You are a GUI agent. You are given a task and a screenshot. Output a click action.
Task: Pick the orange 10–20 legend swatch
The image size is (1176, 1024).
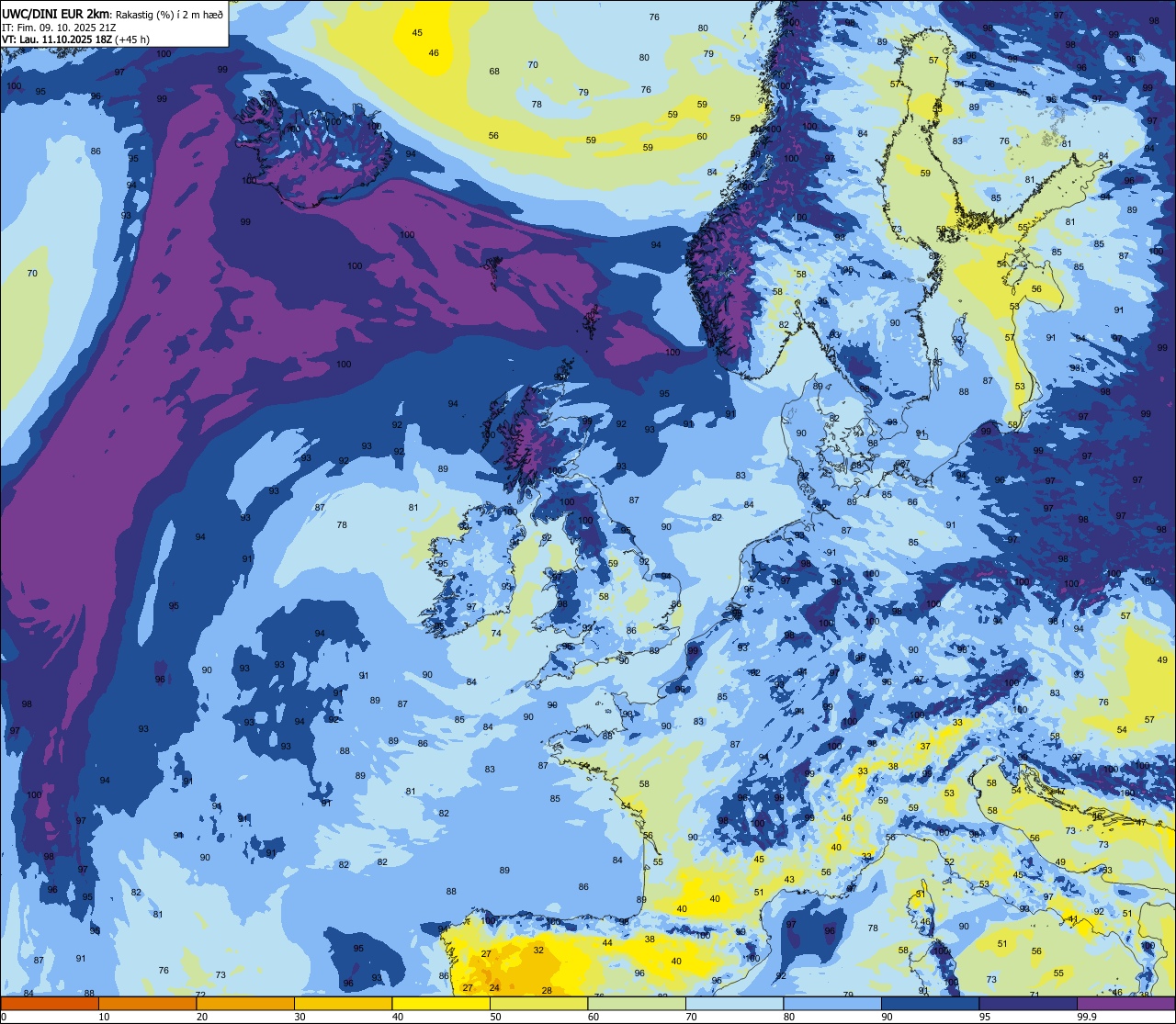[x=147, y=1003]
